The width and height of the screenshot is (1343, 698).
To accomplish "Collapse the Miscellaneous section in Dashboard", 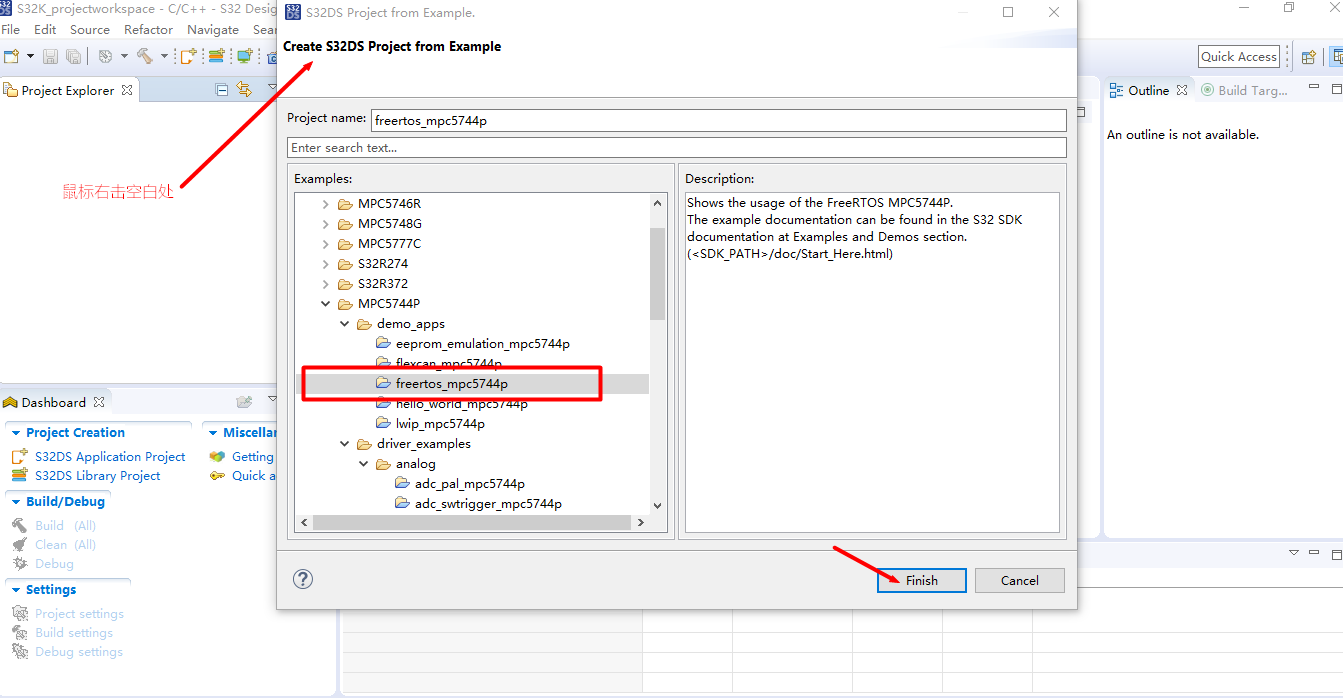I will tap(213, 433).
